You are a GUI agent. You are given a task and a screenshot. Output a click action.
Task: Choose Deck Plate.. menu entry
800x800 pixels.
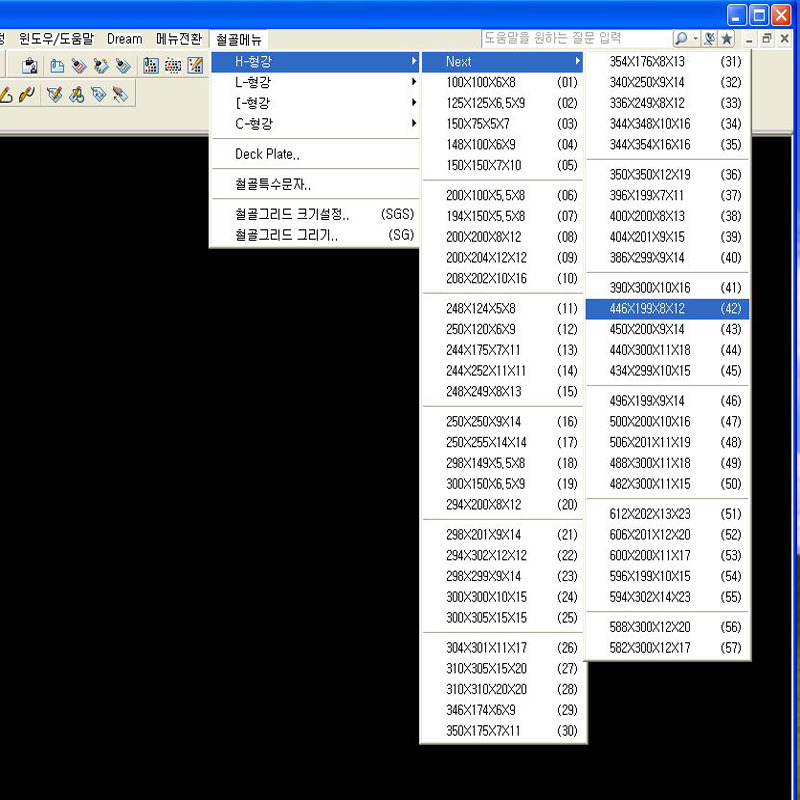(315, 154)
